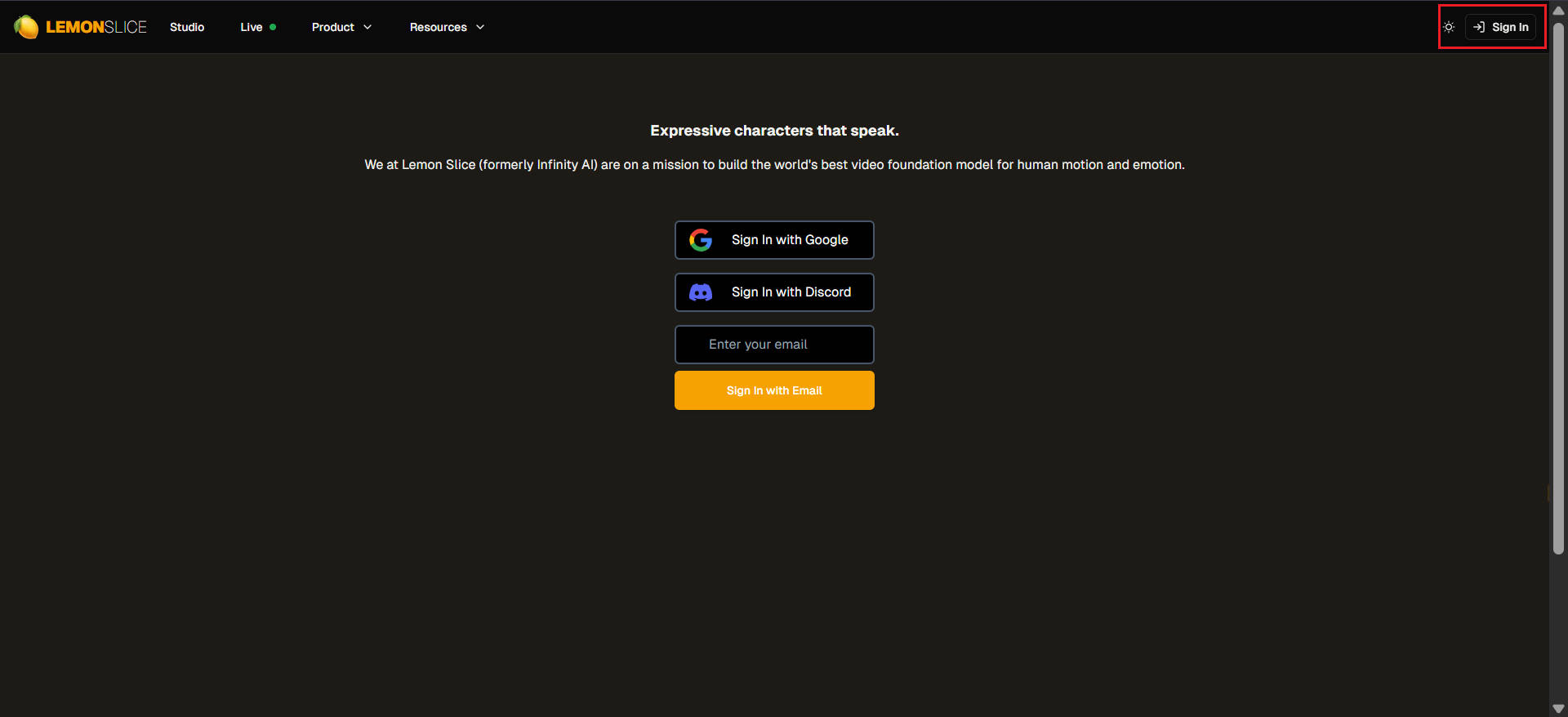The width and height of the screenshot is (1568, 717).
Task: Click the scrollbar down arrow
Action: [x=1558, y=708]
